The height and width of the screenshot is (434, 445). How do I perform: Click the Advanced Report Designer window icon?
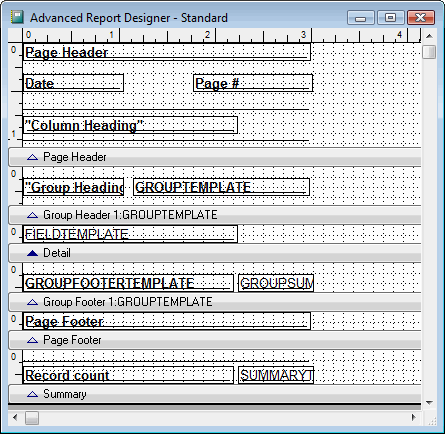pyautogui.click(x=17, y=17)
